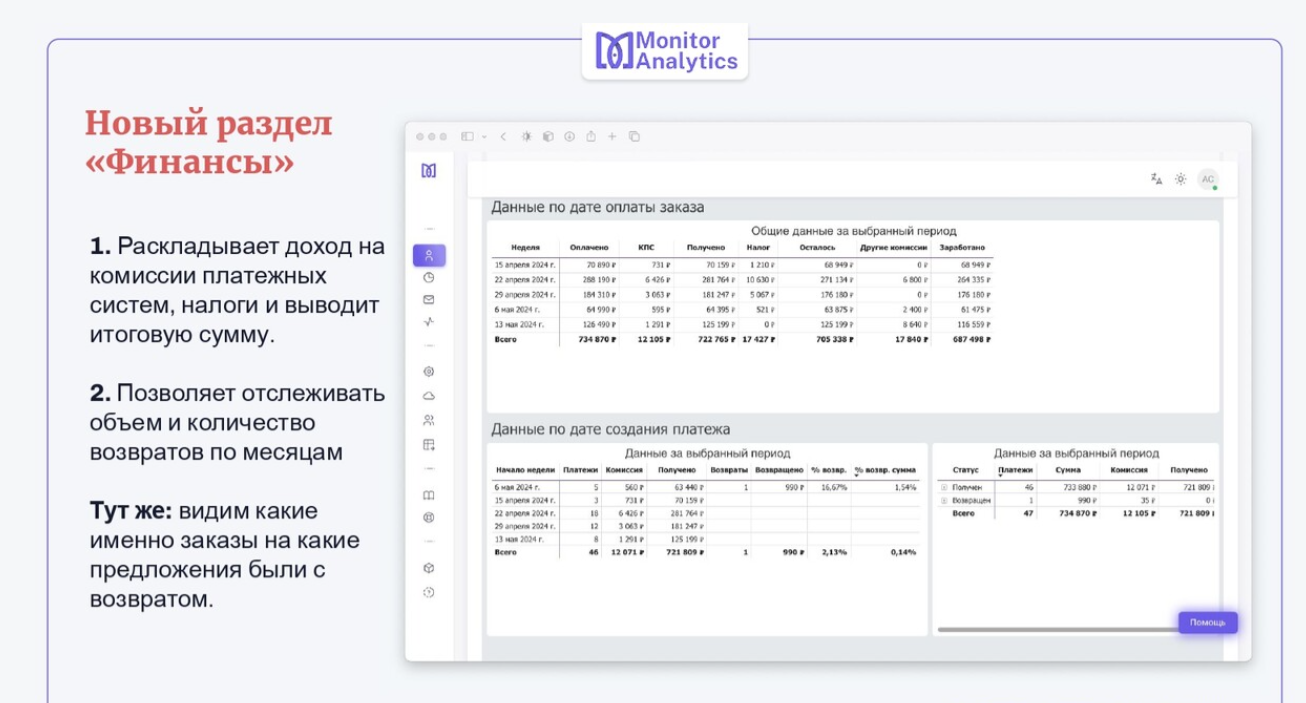Screen dimensions: 1306x703
Task: Click the browser back arrow button
Action: click(503, 137)
